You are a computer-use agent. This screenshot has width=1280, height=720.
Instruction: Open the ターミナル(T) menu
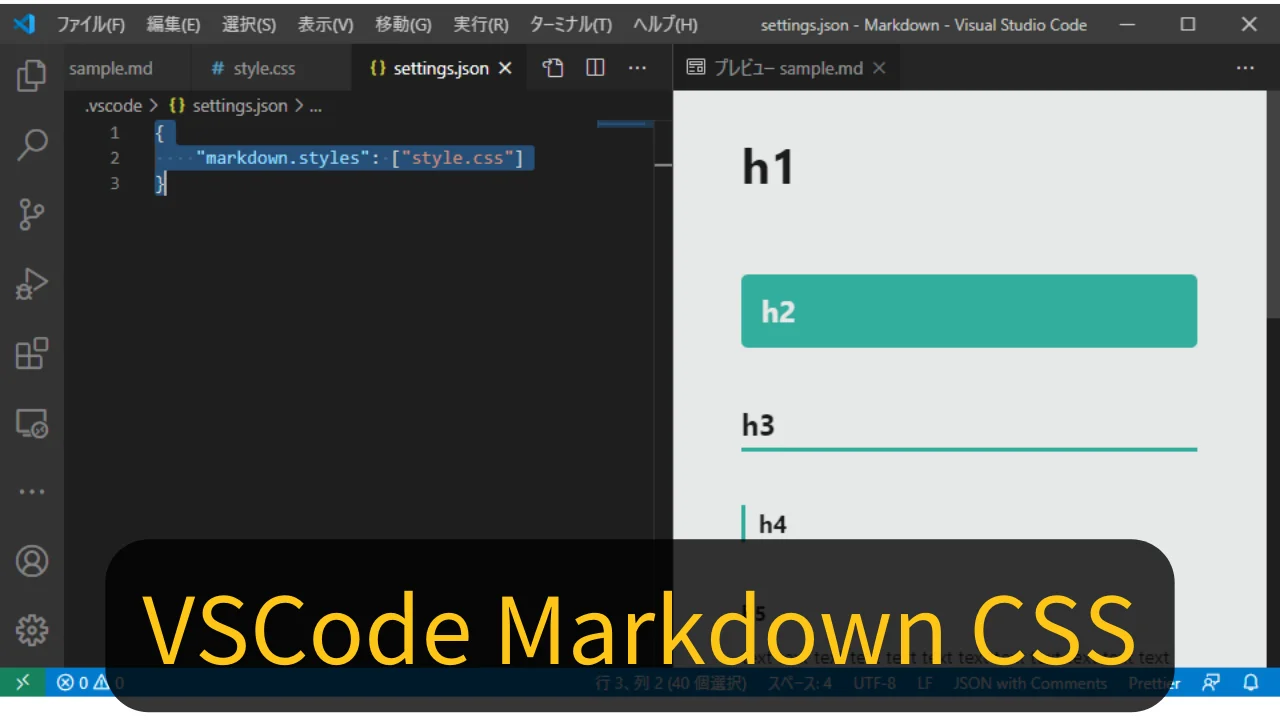pos(570,25)
